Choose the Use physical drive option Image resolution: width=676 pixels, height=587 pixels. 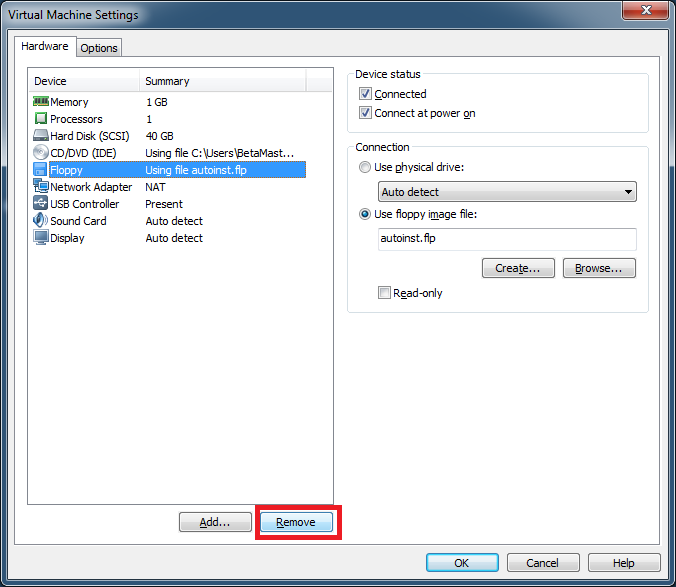[x=365, y=168]
